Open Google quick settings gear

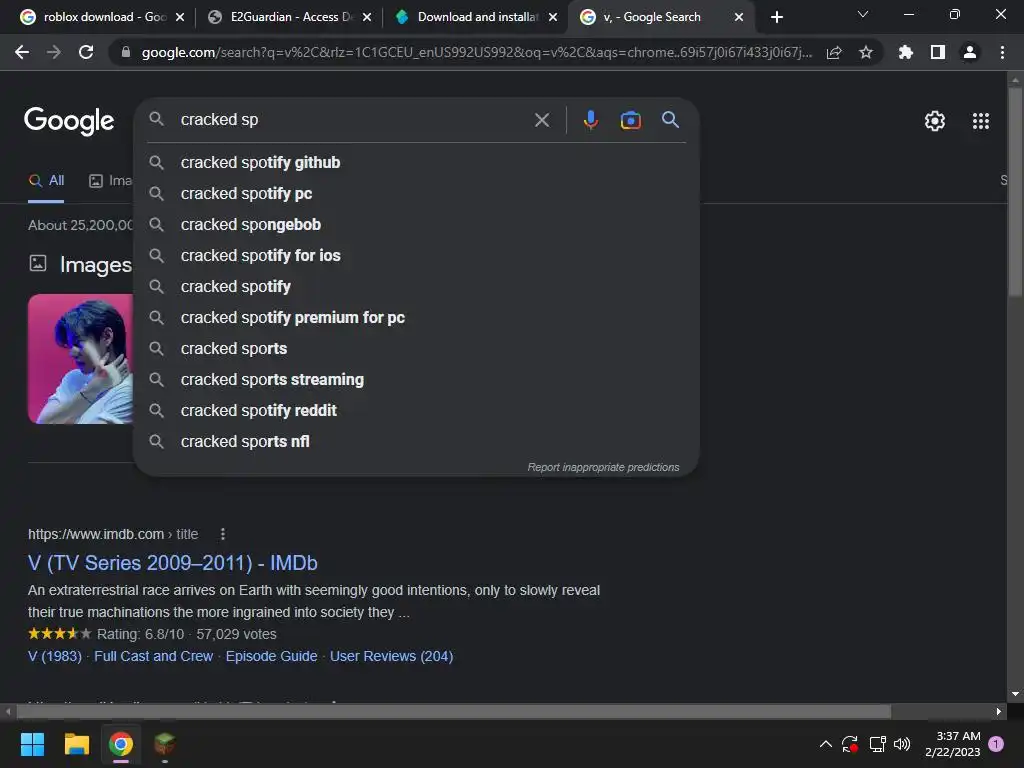pos(935,121)
